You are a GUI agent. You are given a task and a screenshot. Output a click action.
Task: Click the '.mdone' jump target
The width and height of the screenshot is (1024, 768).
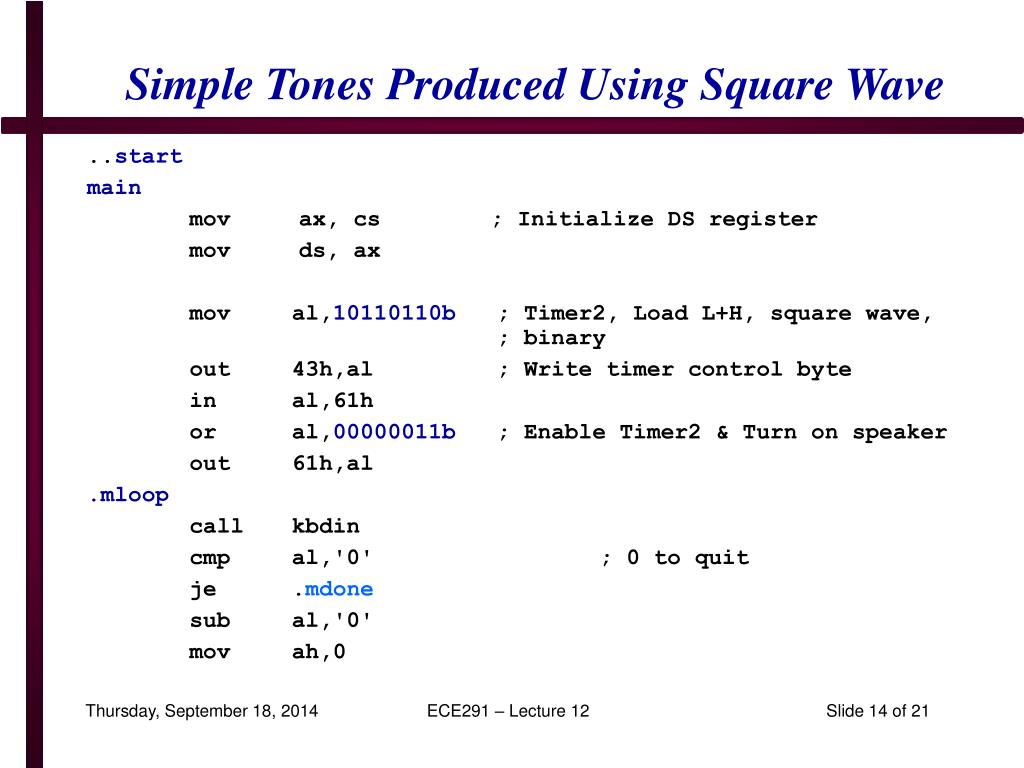click(333, 590)
